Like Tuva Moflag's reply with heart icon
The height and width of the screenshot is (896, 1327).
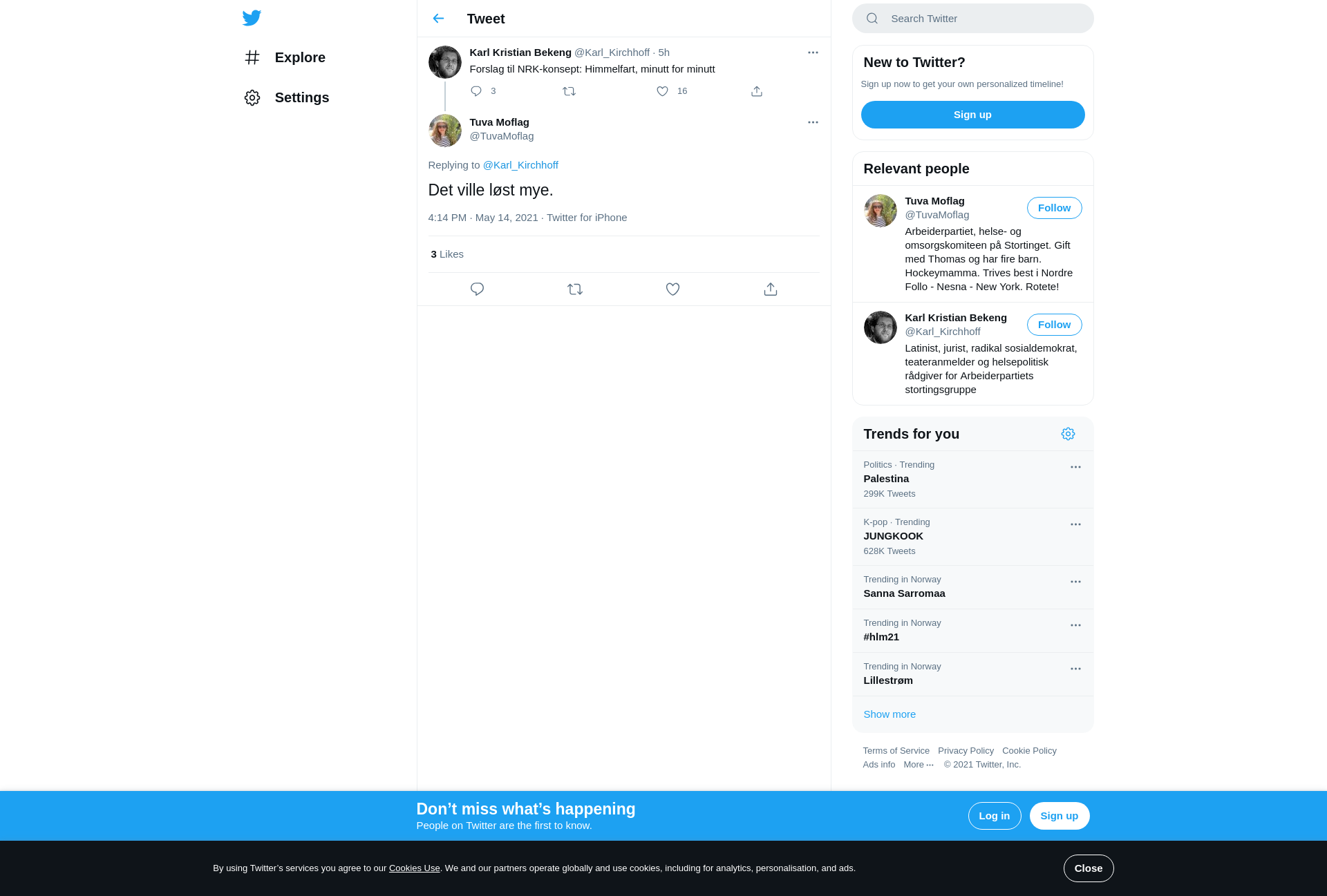[x=672, y=289]
